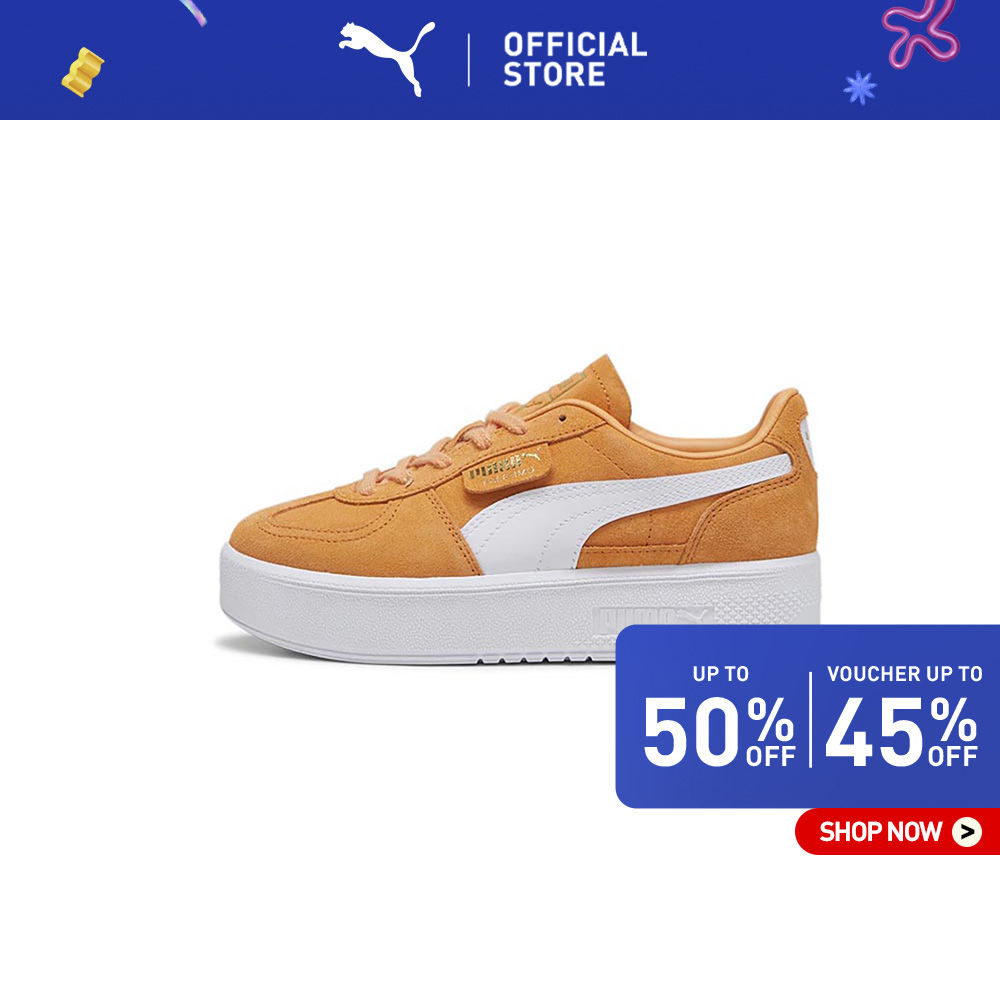Click the blue header banner bar
This screenshot has height=1000, width=1000.
pos(500,59)
